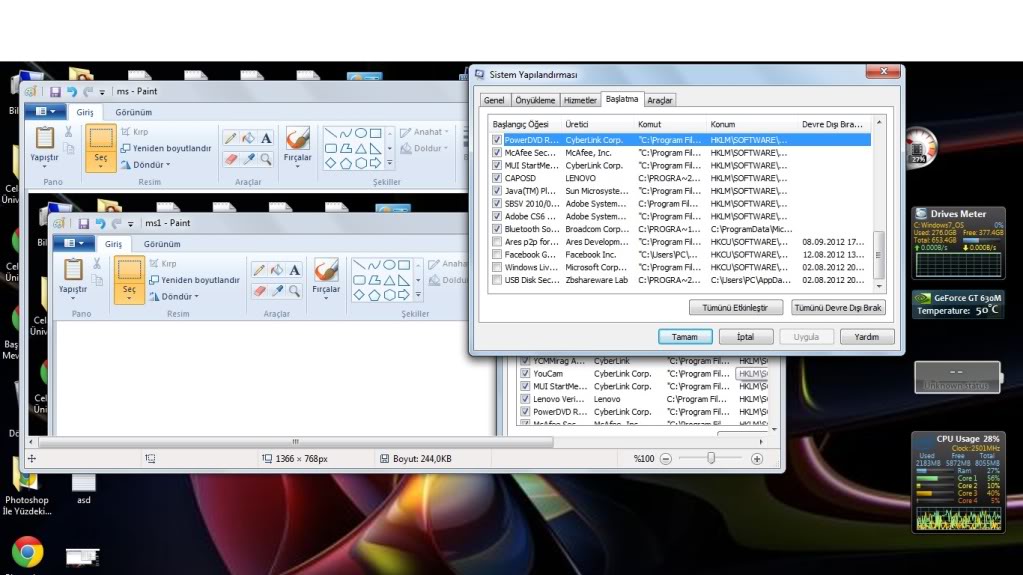The width and height of the screenshot is (1023, 575).
Task: Choose the Line shape in ms - Paint
Action: [331, 133]
